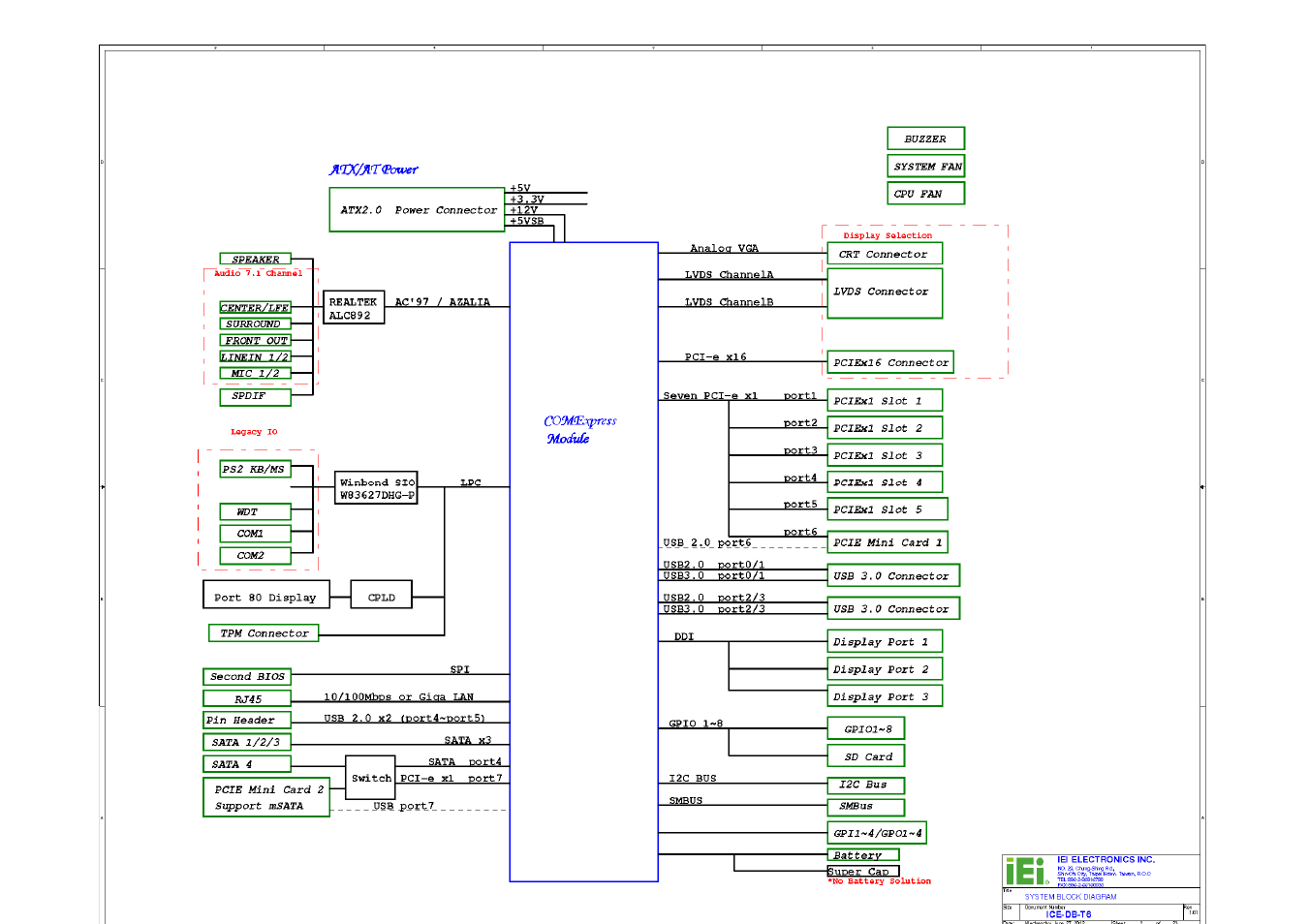Select USB 3.0 Connector for port2/3
Image resolution: width=1308 pixels, height=924 pixels.
point(893,608)
